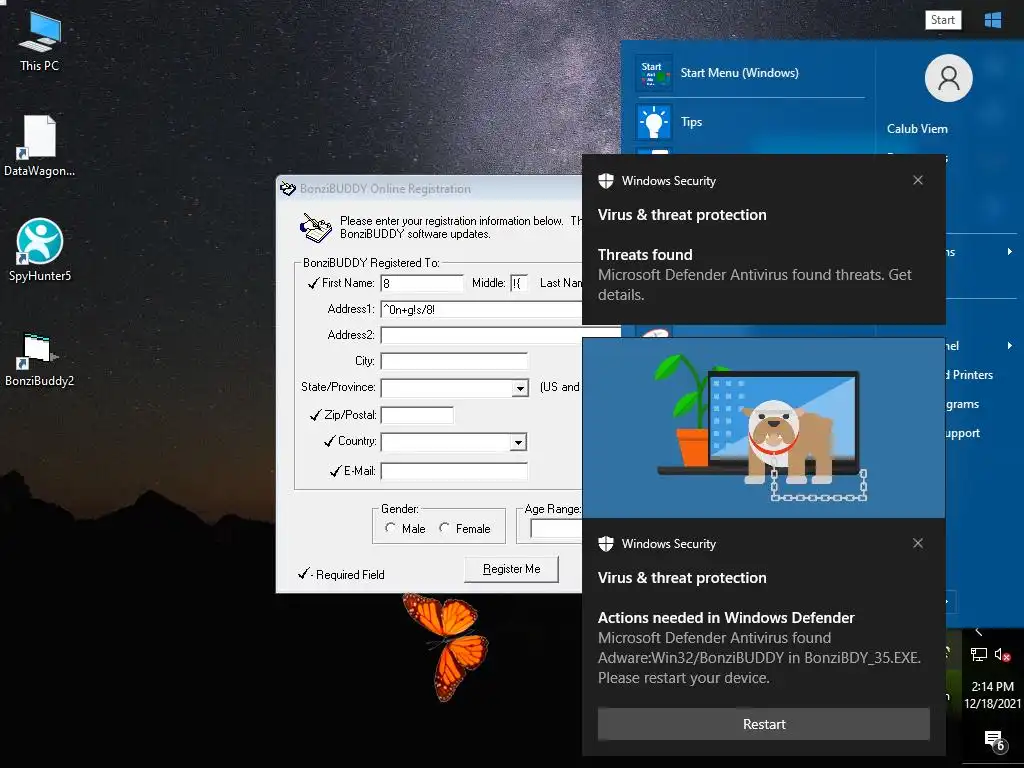Click the registration notepad icon in dialog
Image resolution: width=1024 pixels, height=768 pixels.
click(315, 227)
